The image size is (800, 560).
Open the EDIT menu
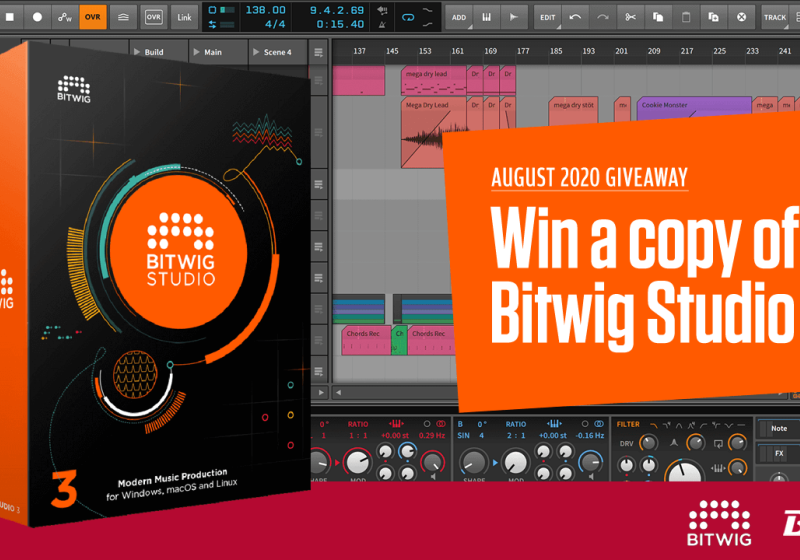click(547, 16)
